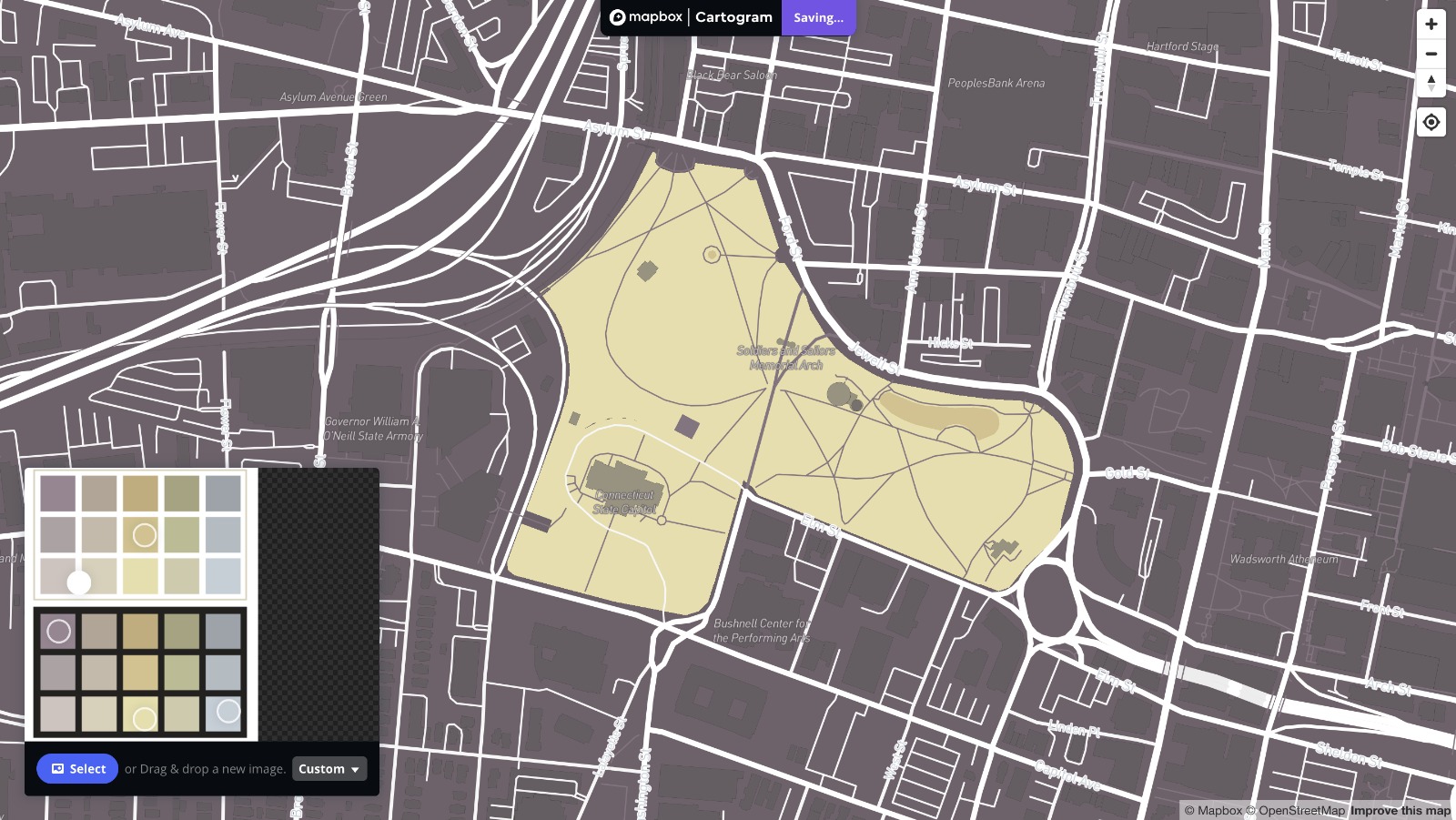Screen dimensions: 1456x820
Task: Click picker ring on tan light-palette swatch
Action: [x=145, y=535]
